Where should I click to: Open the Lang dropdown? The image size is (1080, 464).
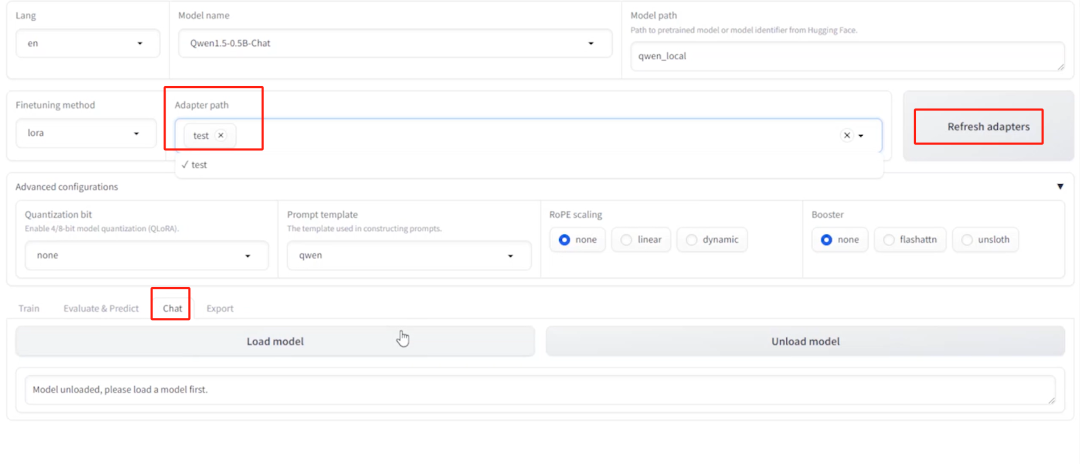point(87,44)
